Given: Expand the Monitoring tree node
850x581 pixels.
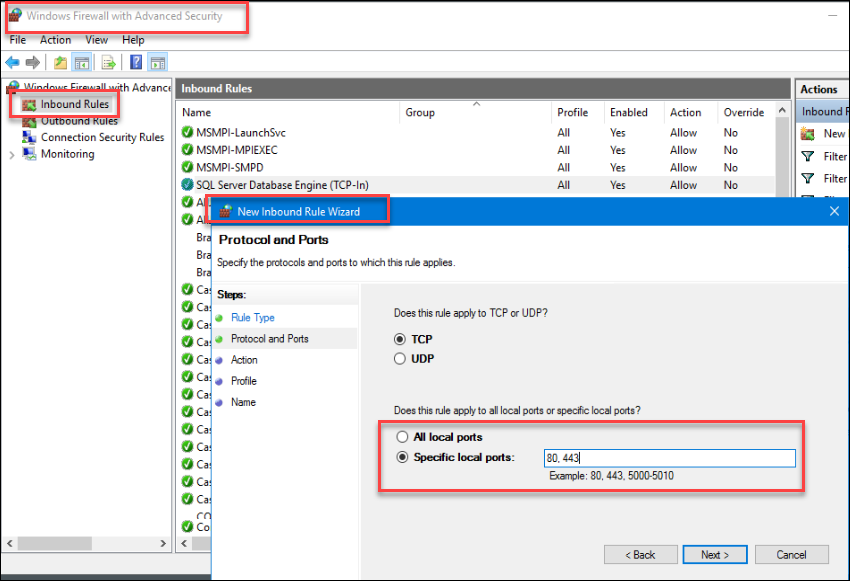Looking at the screenshot, I should pos(12,155).
